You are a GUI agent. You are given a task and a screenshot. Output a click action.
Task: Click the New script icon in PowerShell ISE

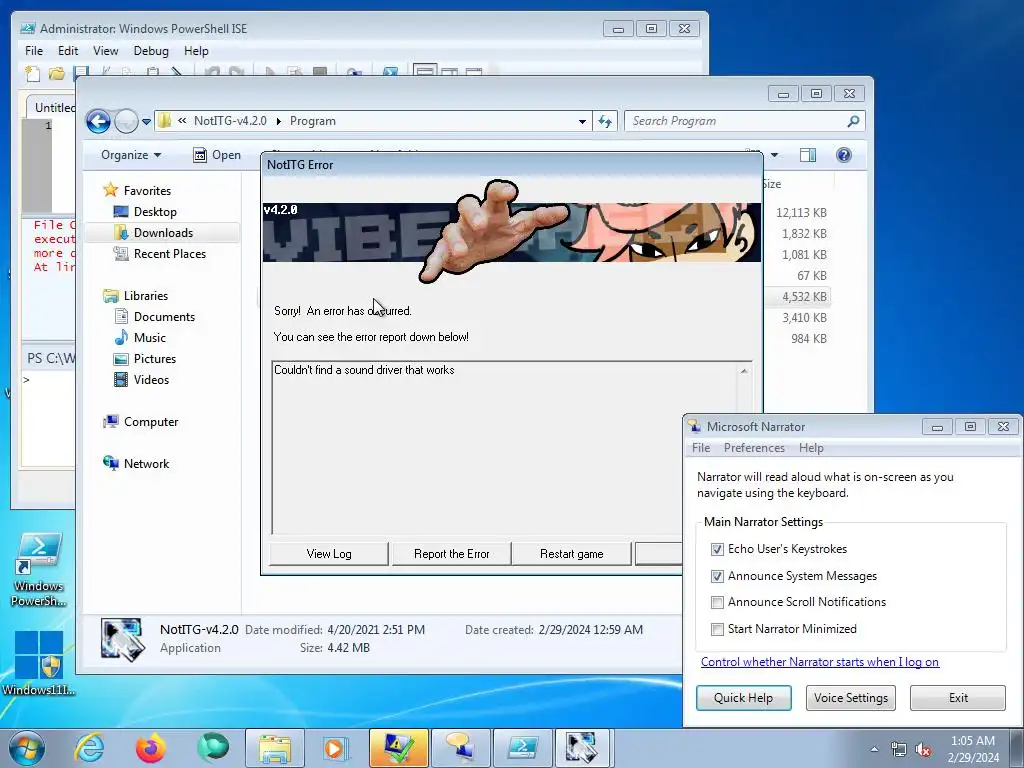[32, 73]
